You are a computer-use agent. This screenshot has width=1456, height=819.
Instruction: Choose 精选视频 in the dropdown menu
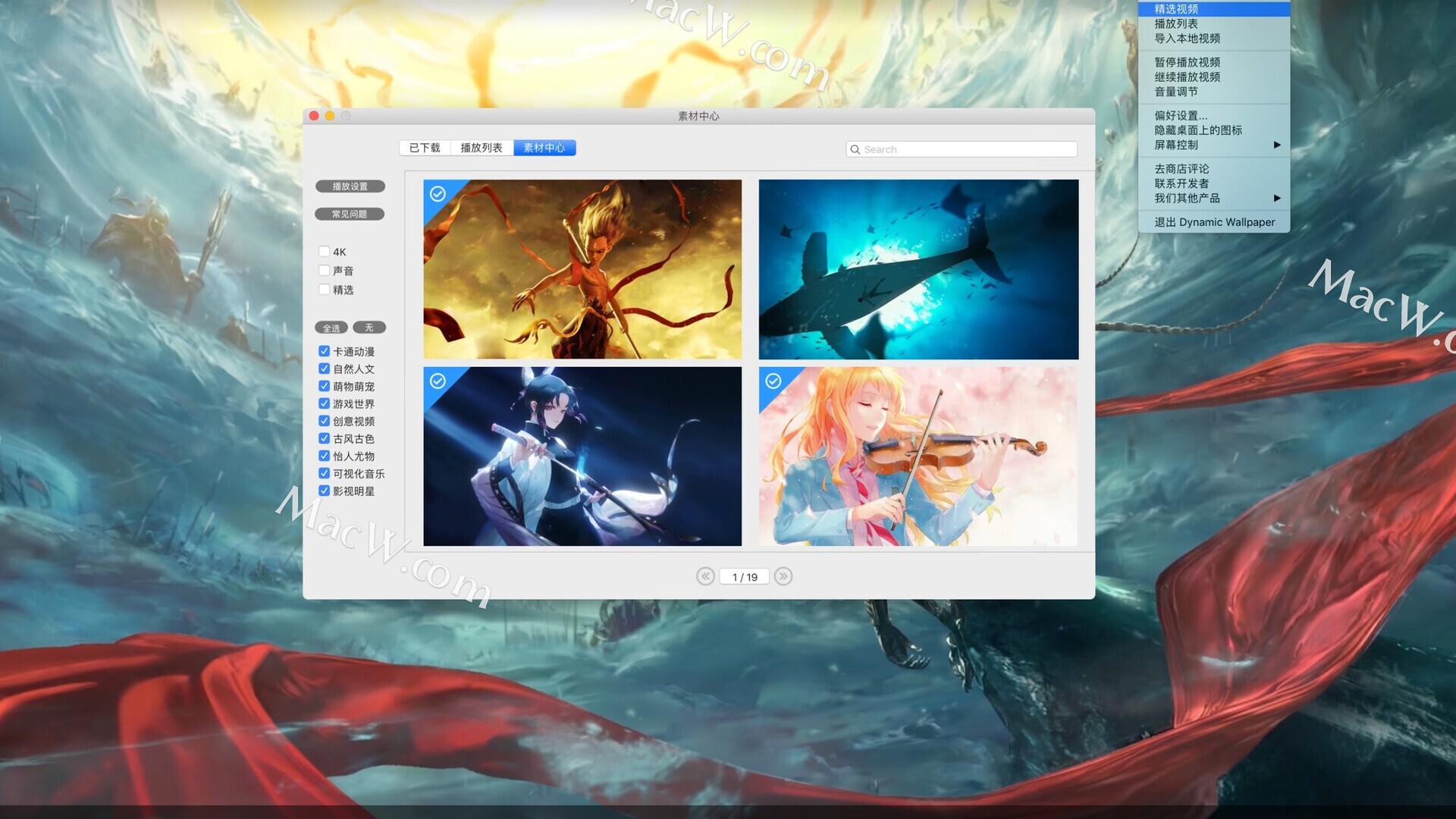(1213, 9)
